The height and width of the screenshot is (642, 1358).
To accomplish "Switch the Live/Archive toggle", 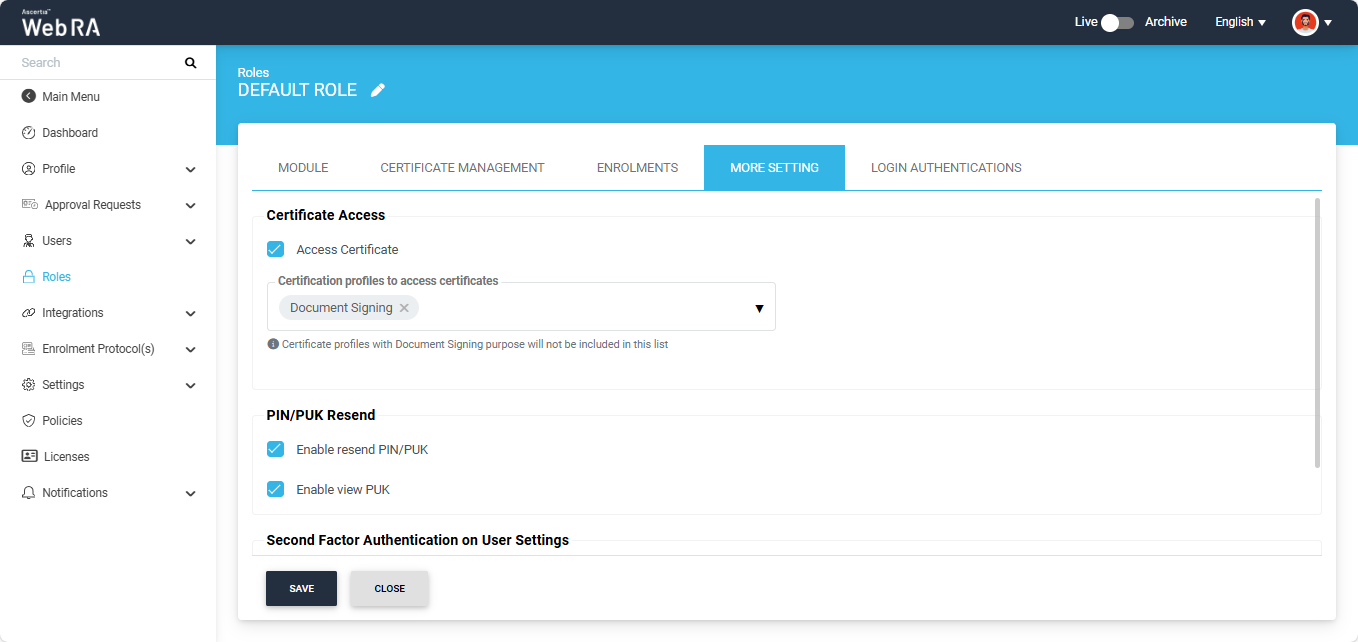I will (x=1117, y=22).
